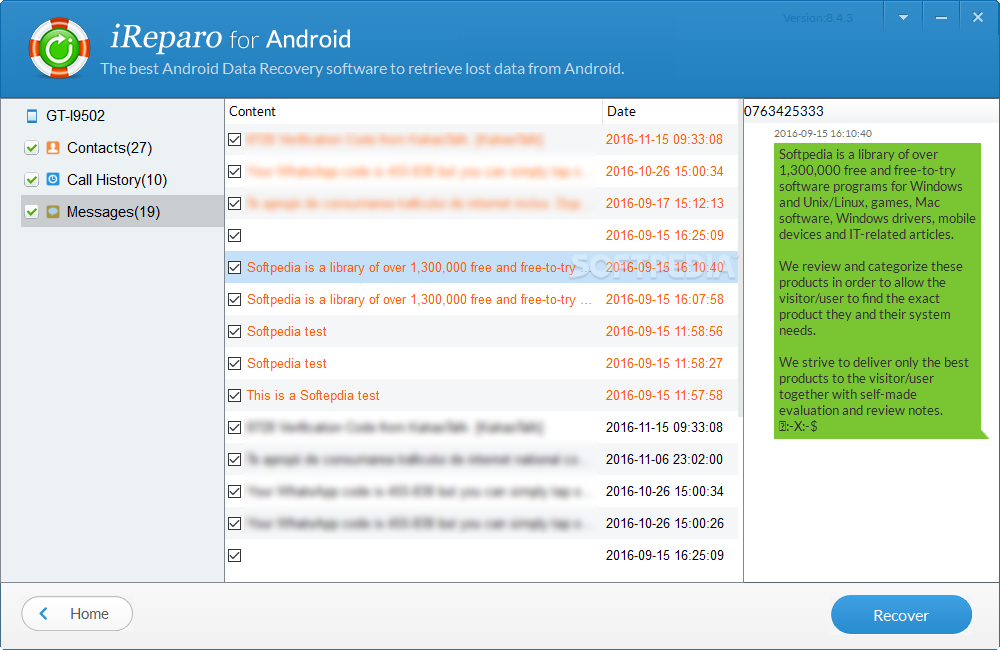1000x650 pixels.
Task: Toggle the Contacts(27) checkbox
Action: point(31,148)
